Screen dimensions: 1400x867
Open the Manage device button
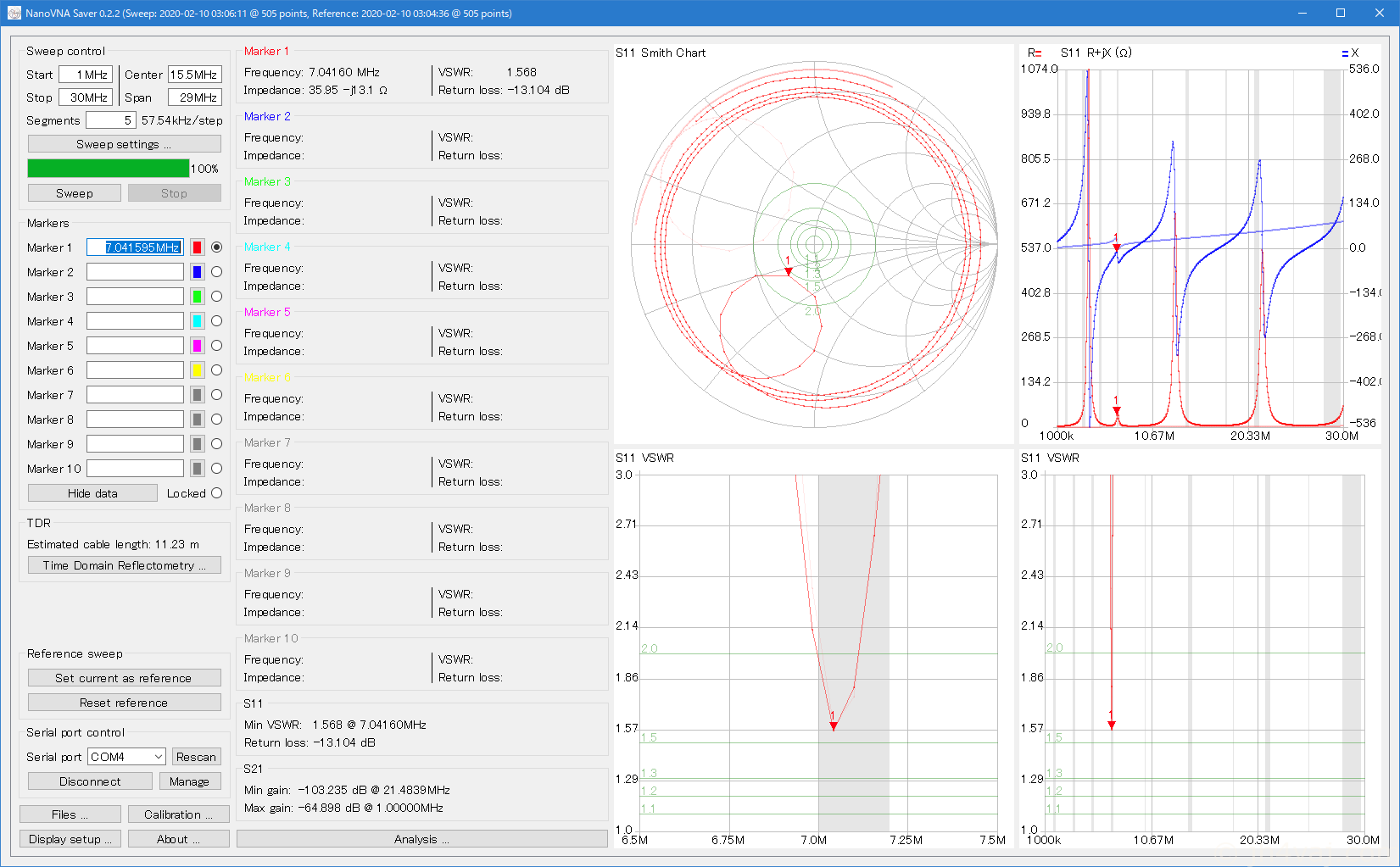click(x=190, y=781)
